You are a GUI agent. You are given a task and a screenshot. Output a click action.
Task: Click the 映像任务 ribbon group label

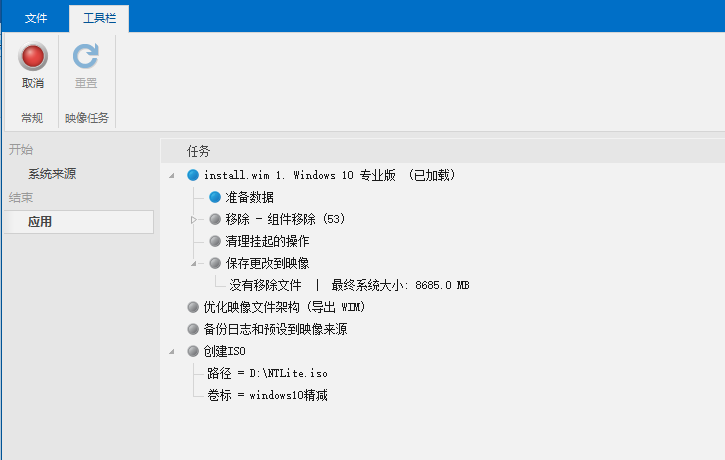86,118
